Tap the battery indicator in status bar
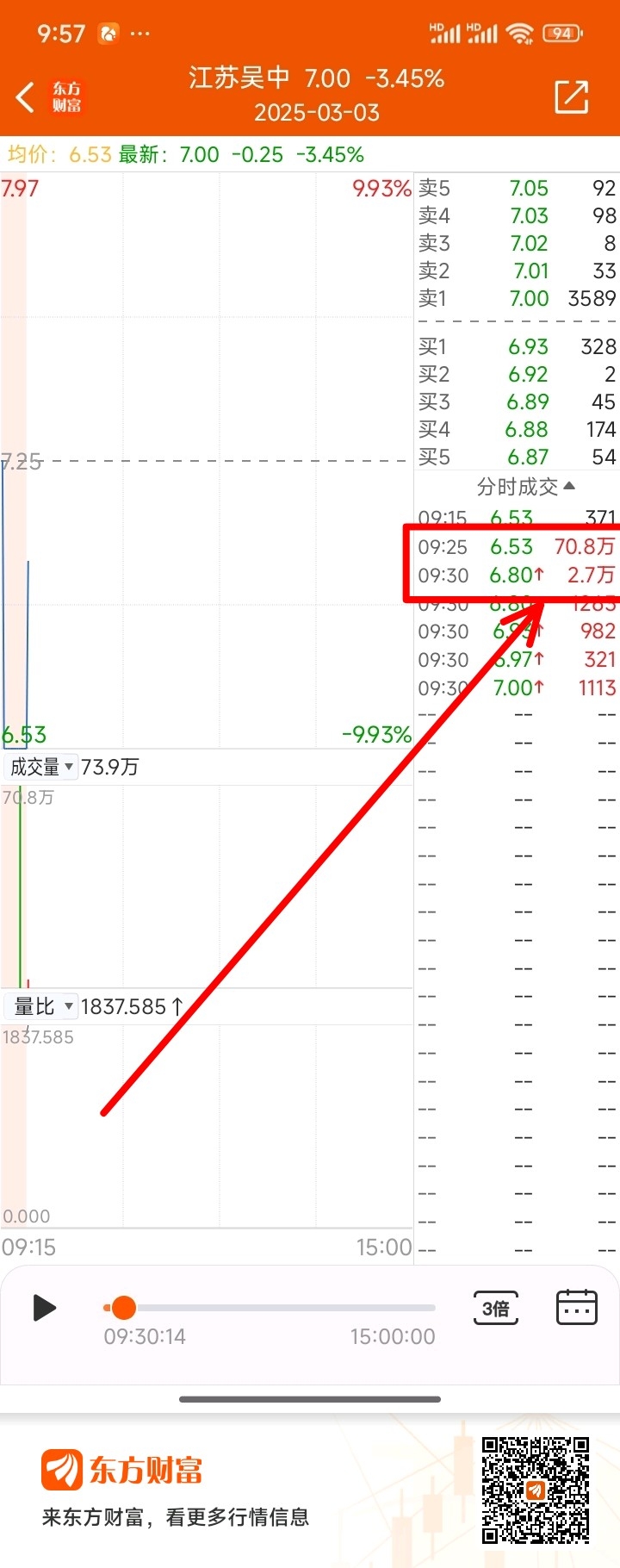 pyautogui.click(x=563, y=34)
